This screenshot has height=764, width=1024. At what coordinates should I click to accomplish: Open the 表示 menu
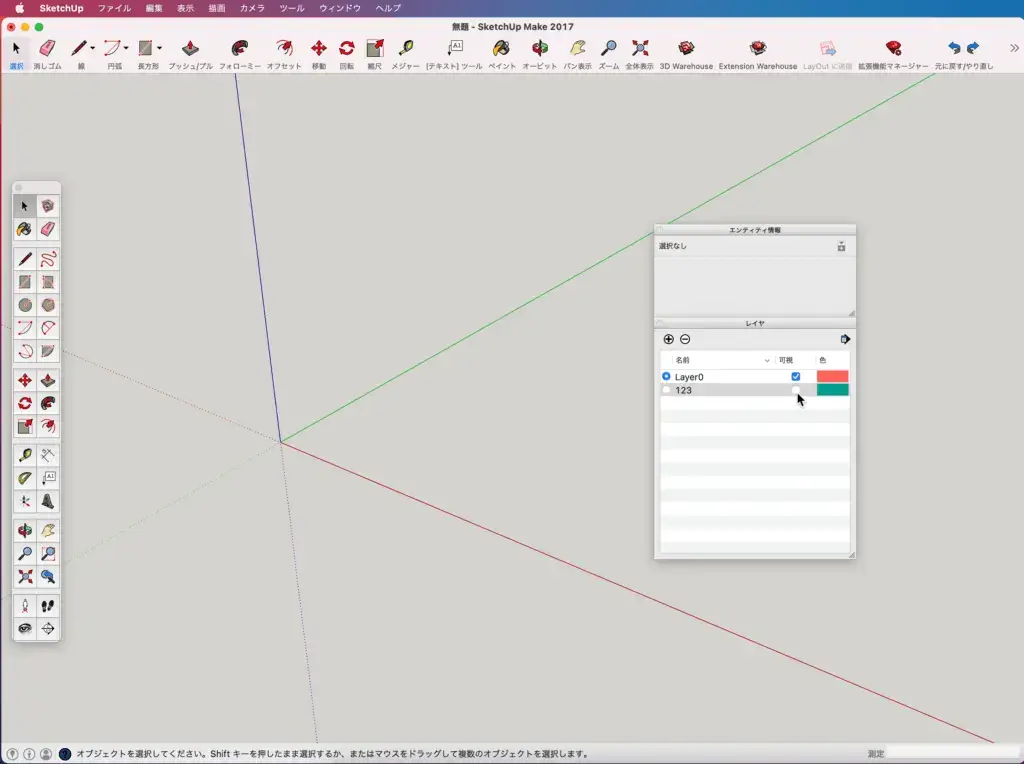coord(185,8)
